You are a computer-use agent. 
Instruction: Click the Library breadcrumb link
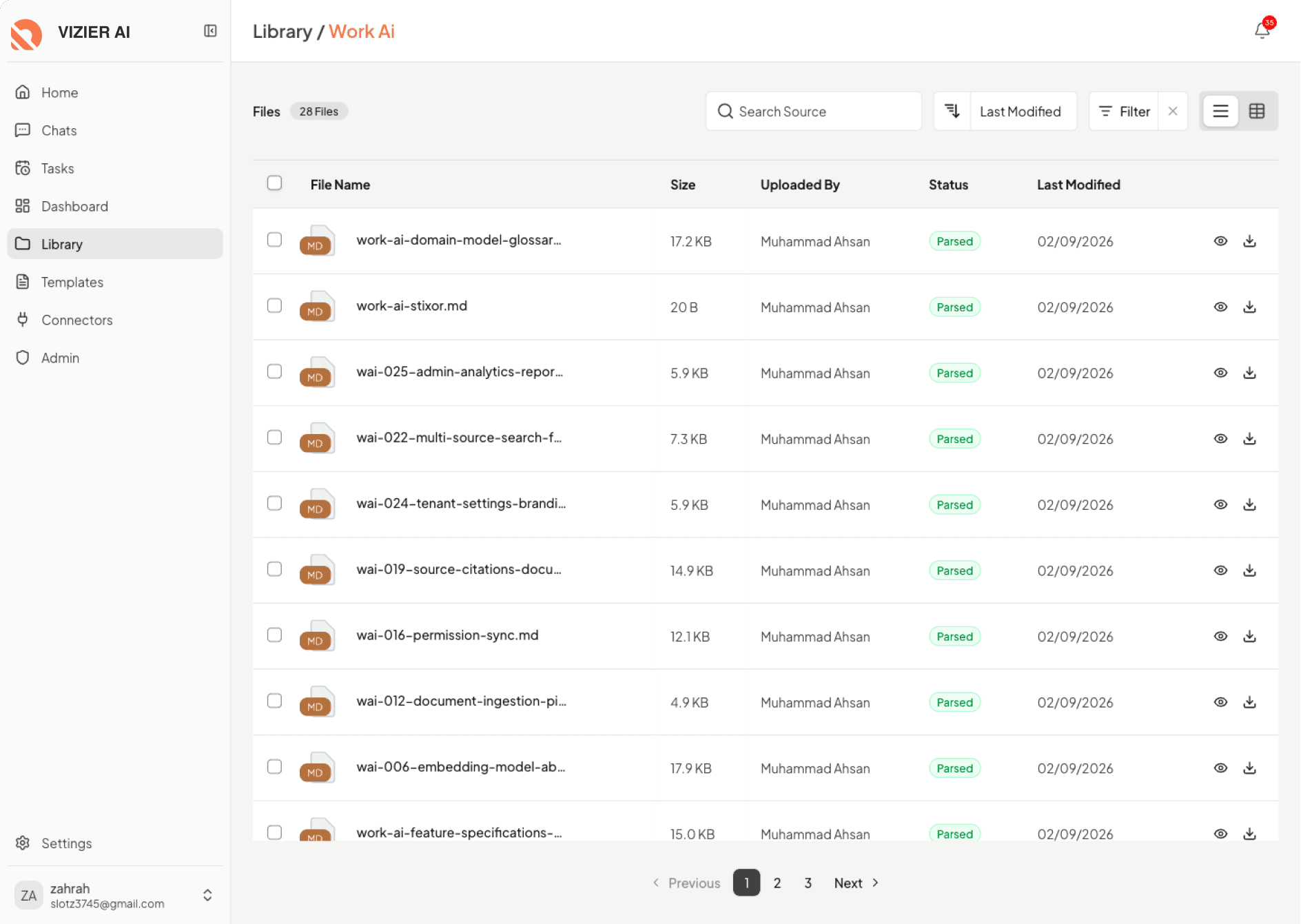click(x=282, y=32)
